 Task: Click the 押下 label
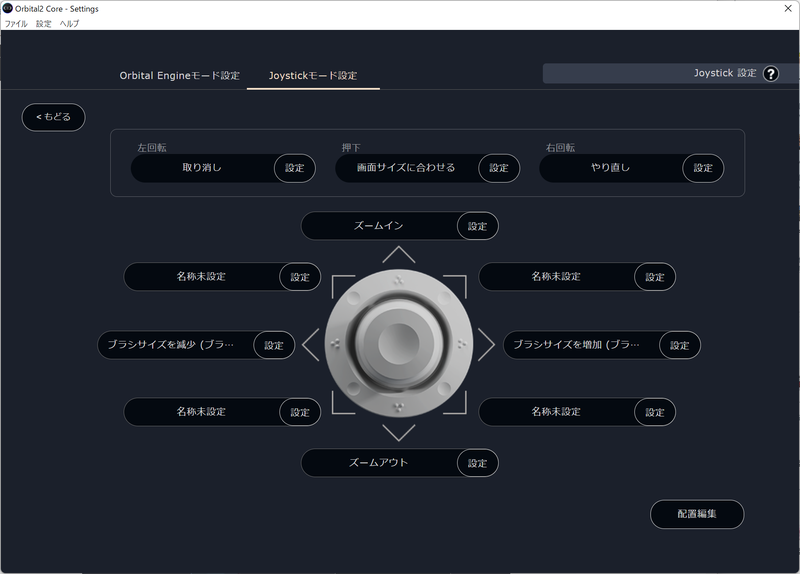(x=351, y=147)
